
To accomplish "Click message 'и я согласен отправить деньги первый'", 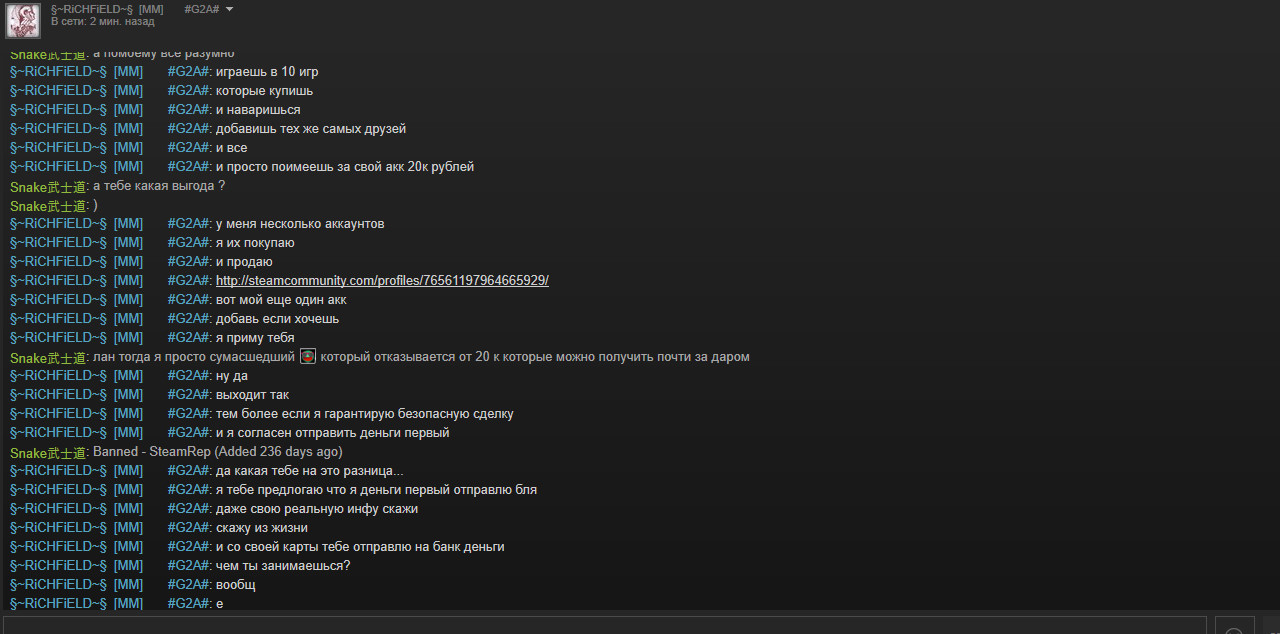I will point(333,433).
